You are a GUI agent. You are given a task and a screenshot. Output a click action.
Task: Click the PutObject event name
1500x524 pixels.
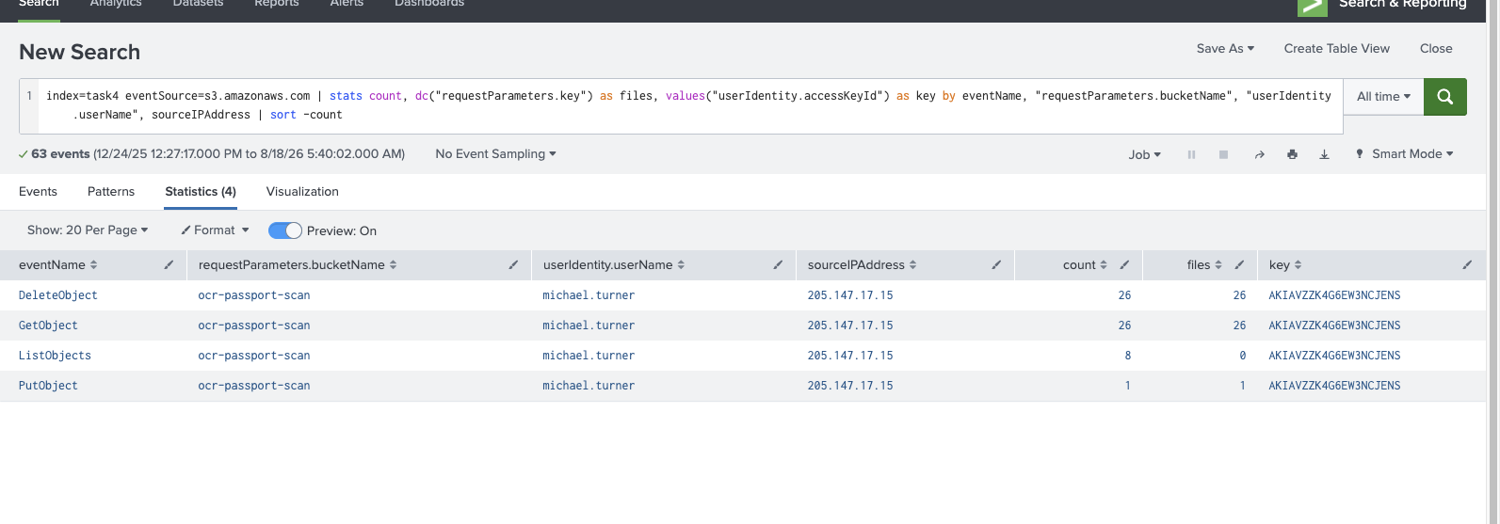click(48, 385)
